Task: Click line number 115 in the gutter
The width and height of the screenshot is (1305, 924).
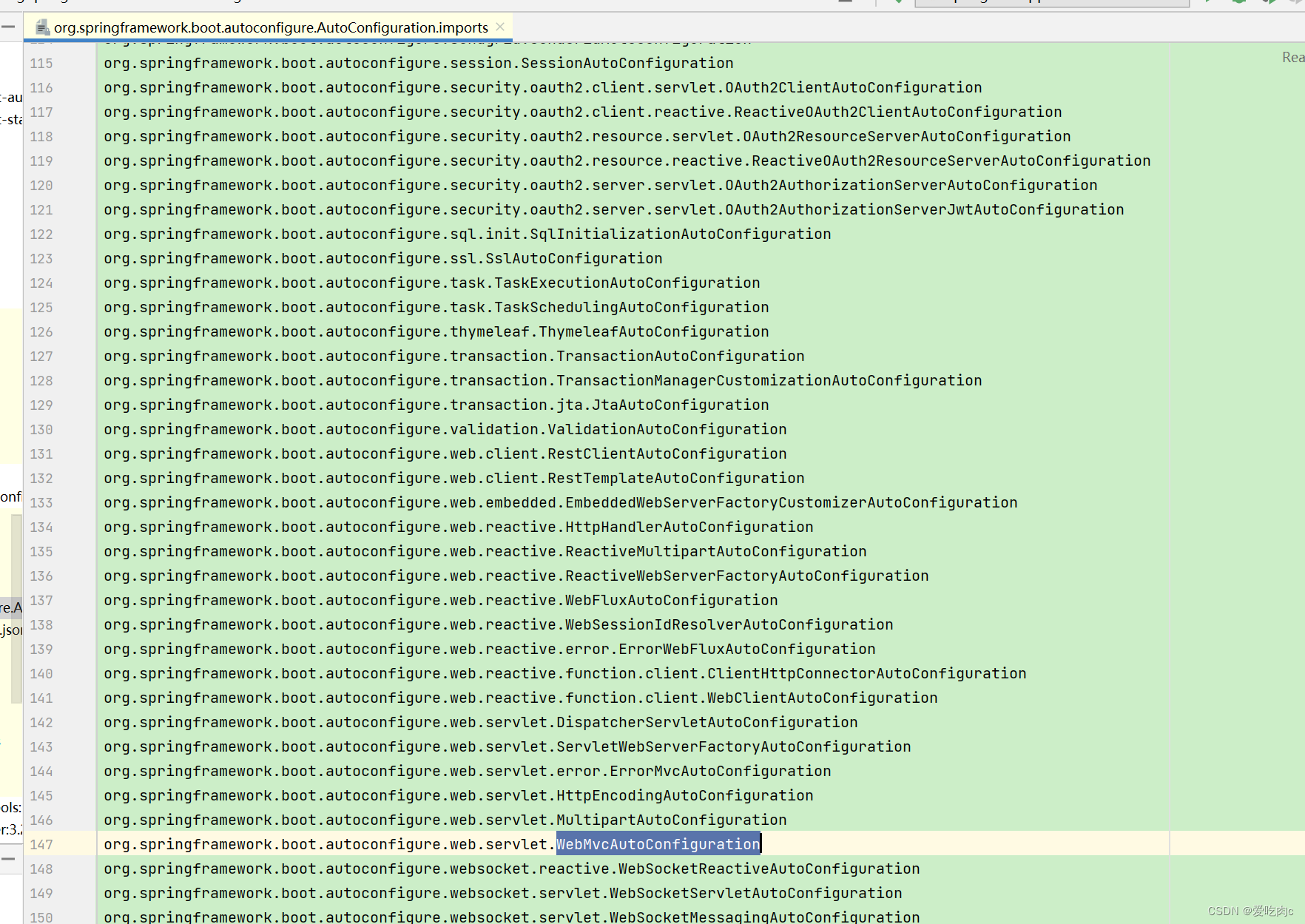Action: click(41, 64)
